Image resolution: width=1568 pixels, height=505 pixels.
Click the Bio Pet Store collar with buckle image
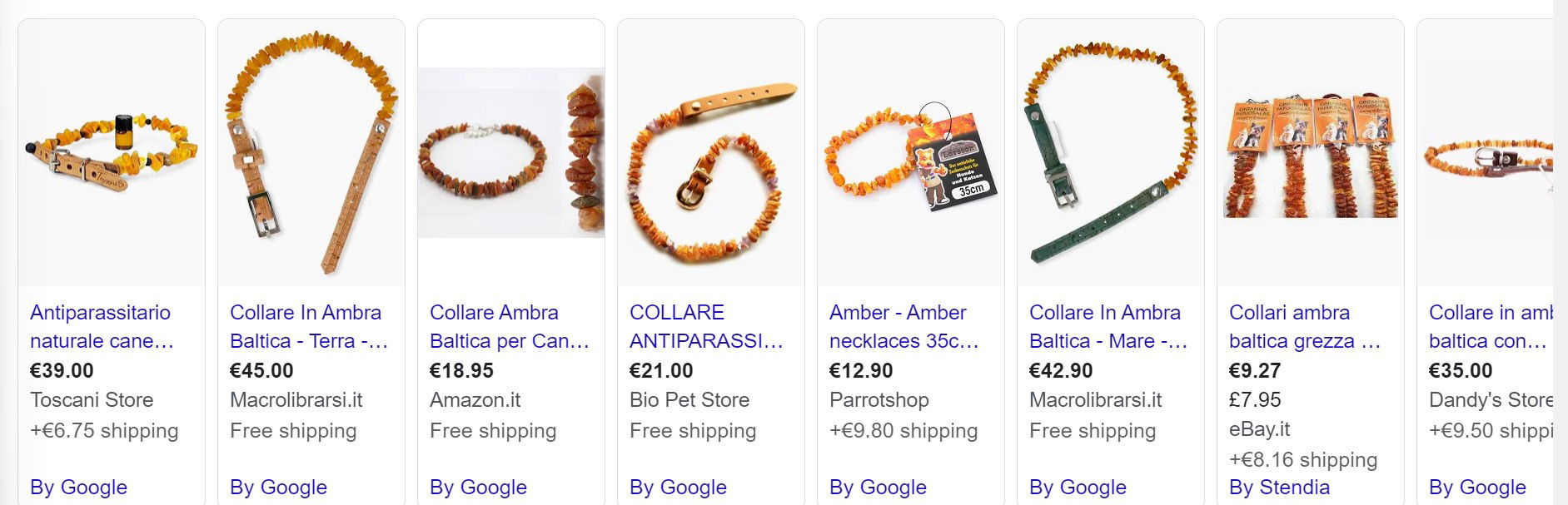pyautogui.click(x=711, y=152)
